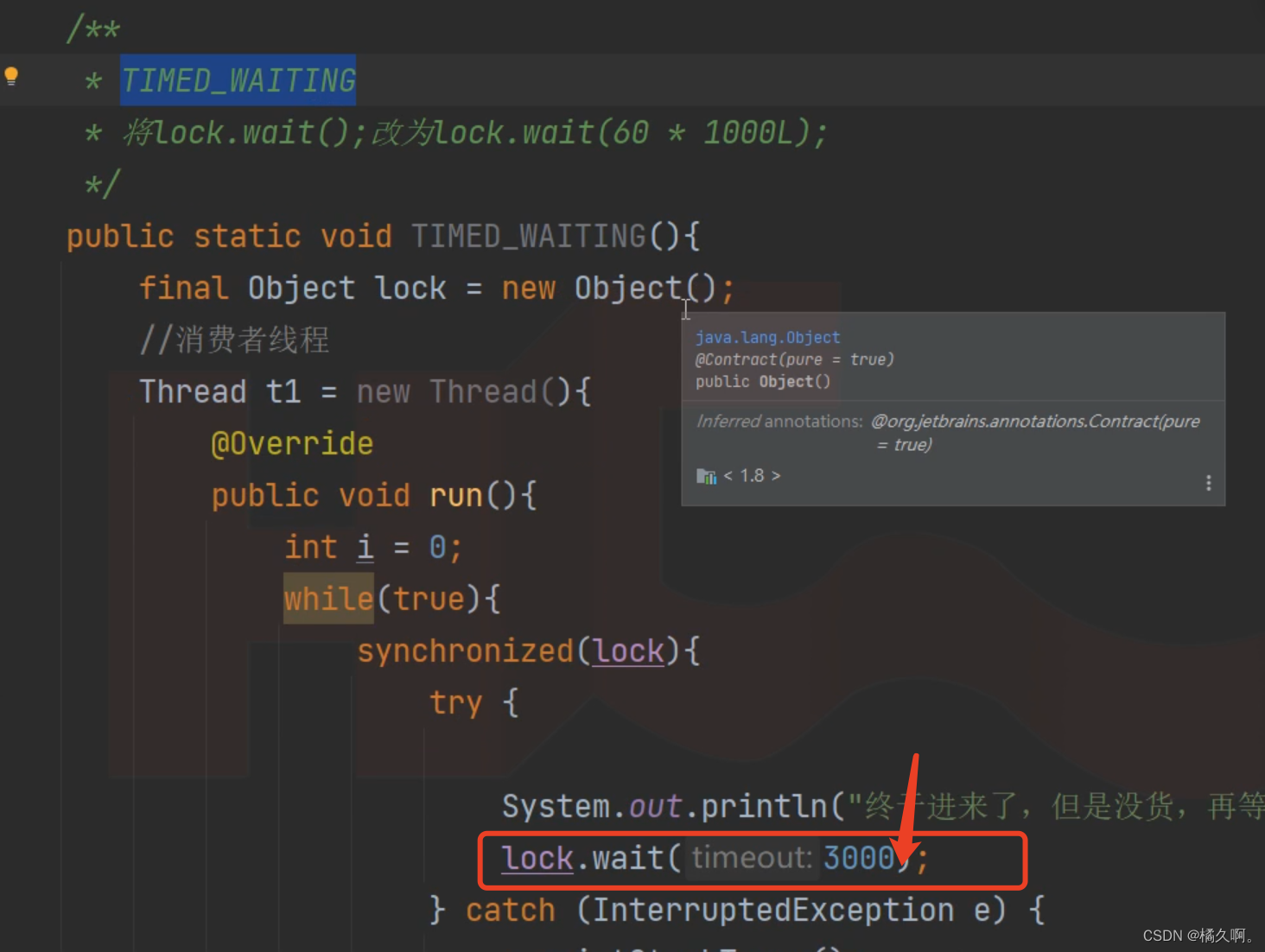1265x952 pixels.
Task: Click the /** Javadoc opening line
Action: [93, 29]
